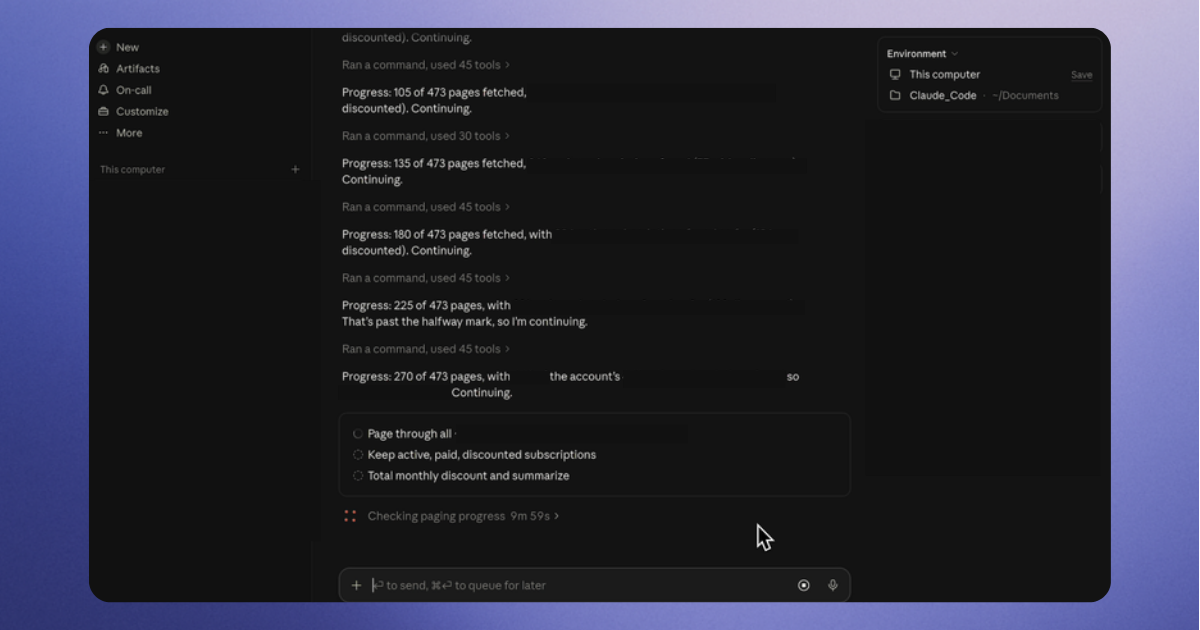Expand the tools row above 'Progress: 225 of 473'

[426, 278]
